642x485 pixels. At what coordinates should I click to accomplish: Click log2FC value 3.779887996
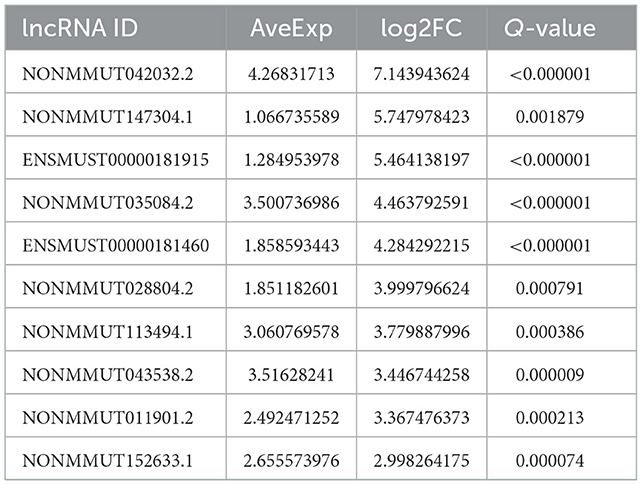click(x=421, y=332)
